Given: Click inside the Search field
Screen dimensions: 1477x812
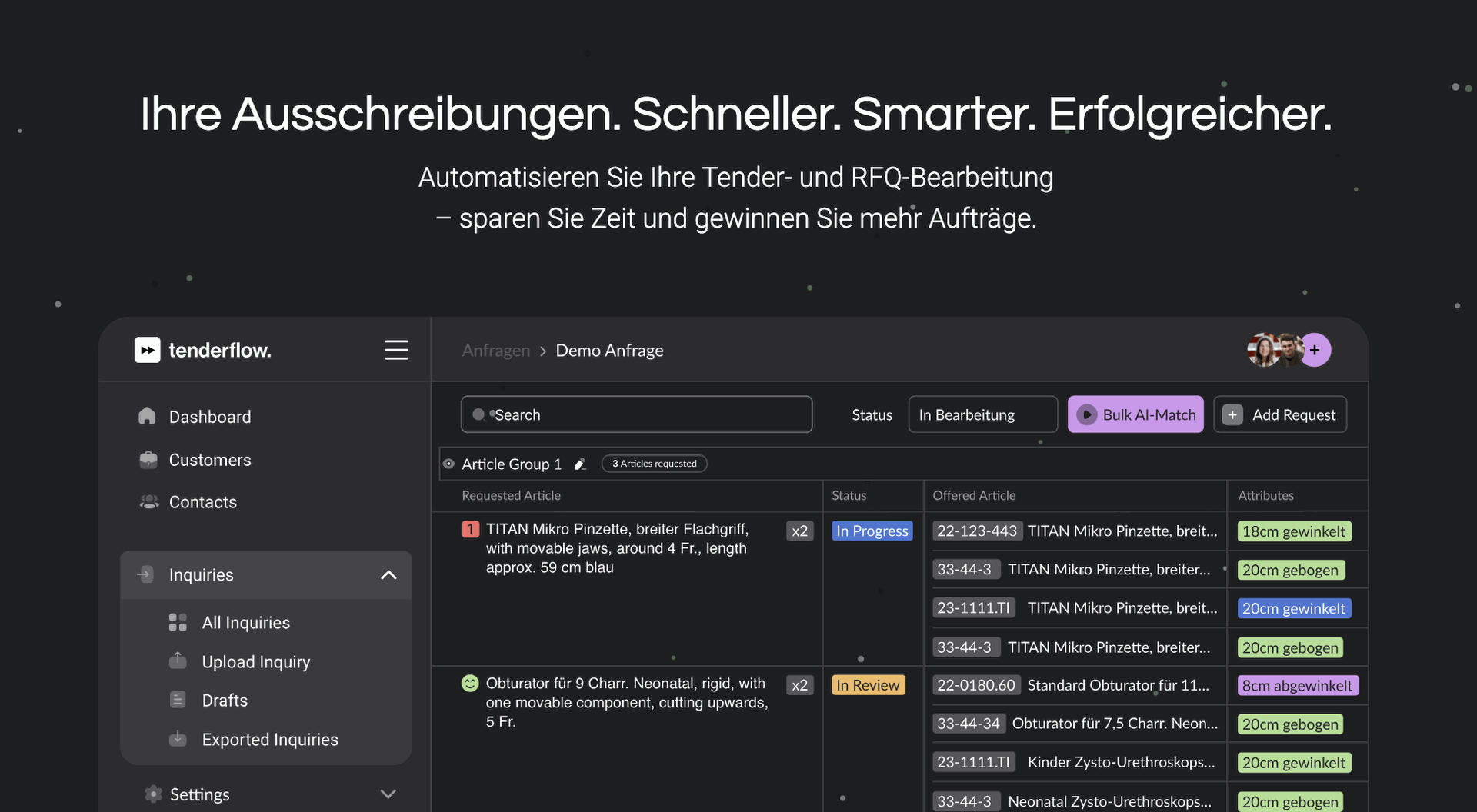Looking at the screenshot, I should 636,414.
